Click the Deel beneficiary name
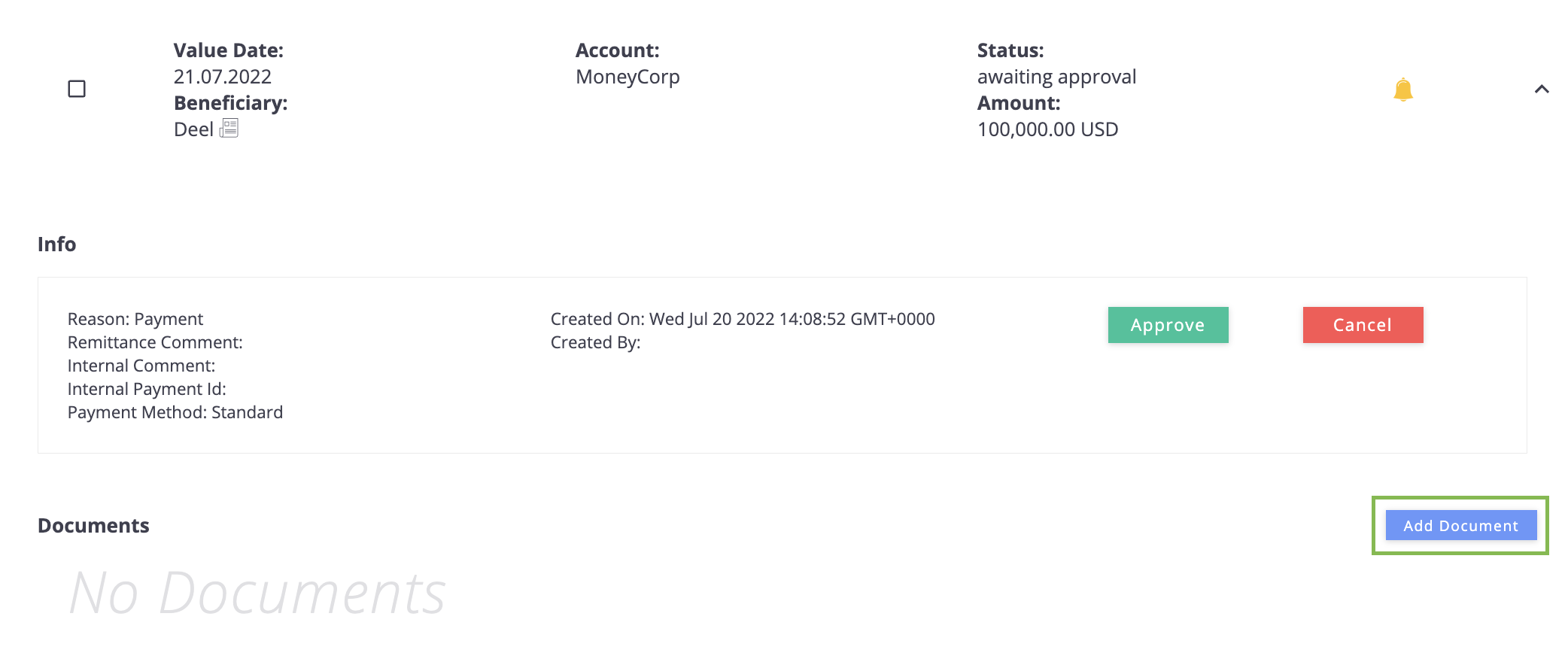Screen dimensions: 1568x665 click(x=193, y=129)
